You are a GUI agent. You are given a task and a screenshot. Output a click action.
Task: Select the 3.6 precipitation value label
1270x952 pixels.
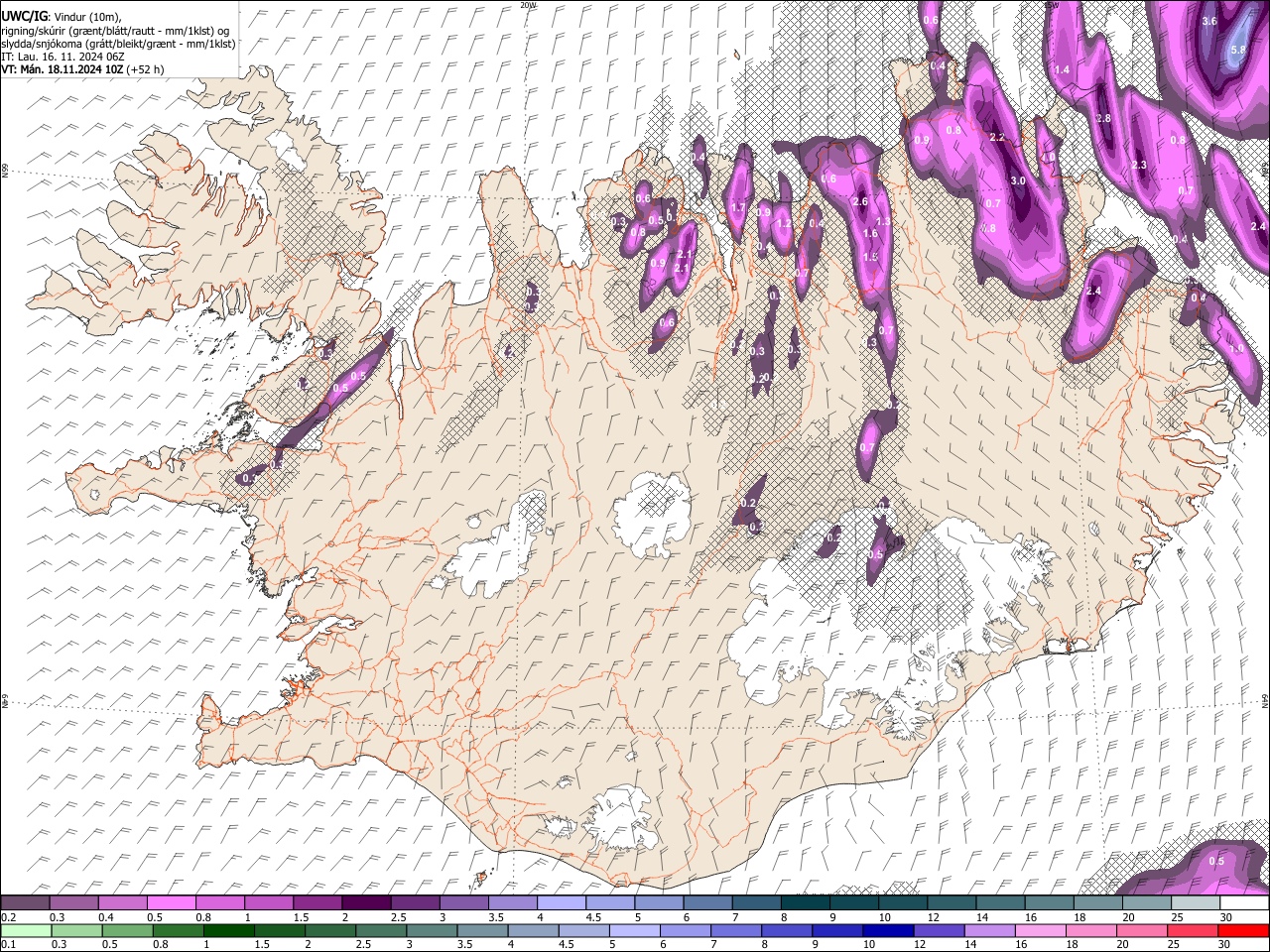coord(1209,21)
